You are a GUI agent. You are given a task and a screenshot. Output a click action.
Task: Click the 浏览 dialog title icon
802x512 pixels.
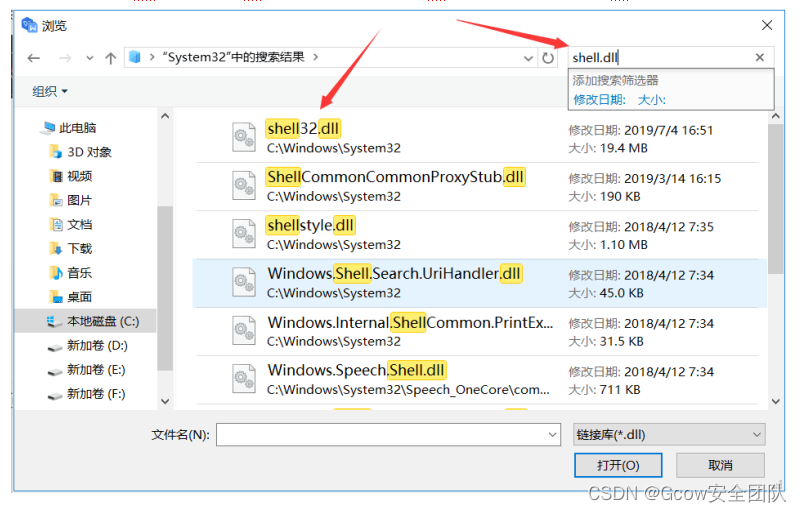pos(29,25)
